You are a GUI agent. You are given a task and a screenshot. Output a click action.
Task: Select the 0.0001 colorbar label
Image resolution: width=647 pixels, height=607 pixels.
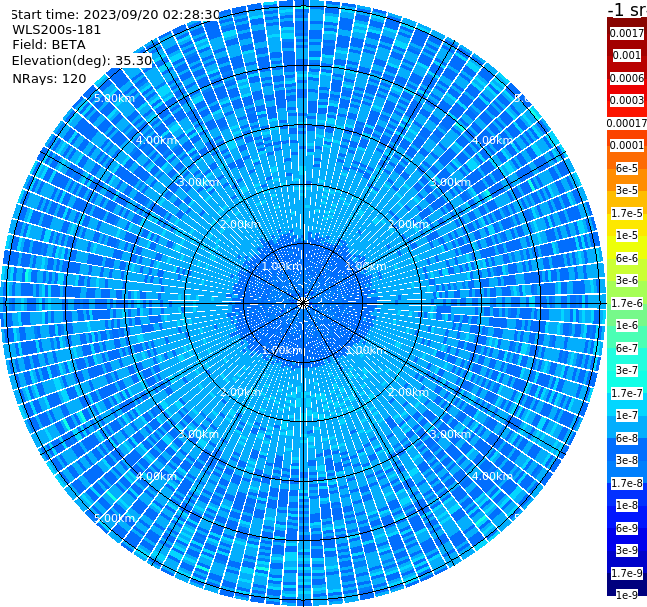pyautogui.click(x=627, y=145)
